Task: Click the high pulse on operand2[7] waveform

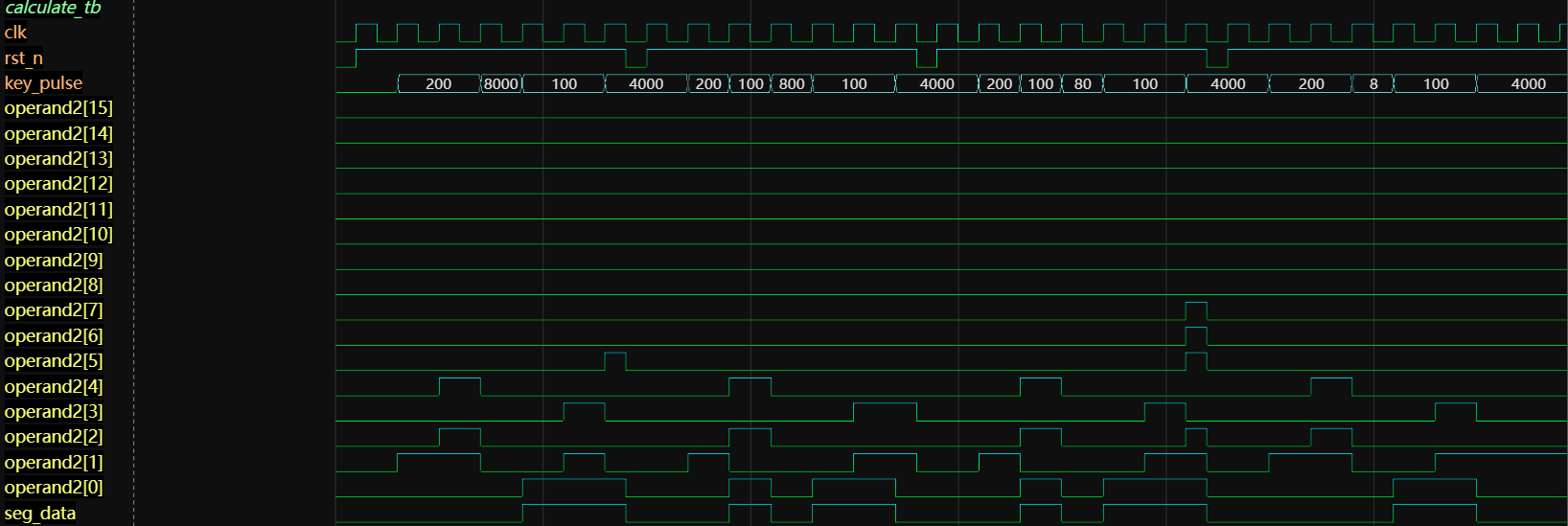Action: coord(1196,310)
